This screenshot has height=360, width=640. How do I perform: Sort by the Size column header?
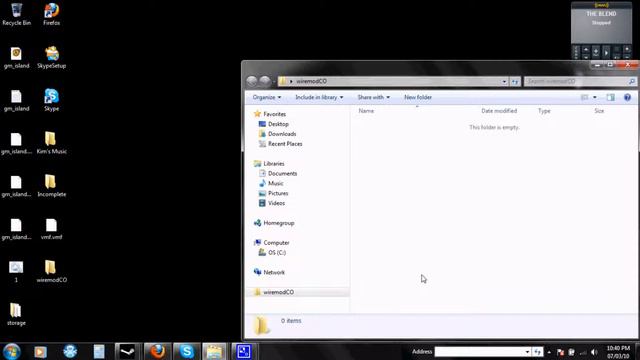tap(599, 111)
